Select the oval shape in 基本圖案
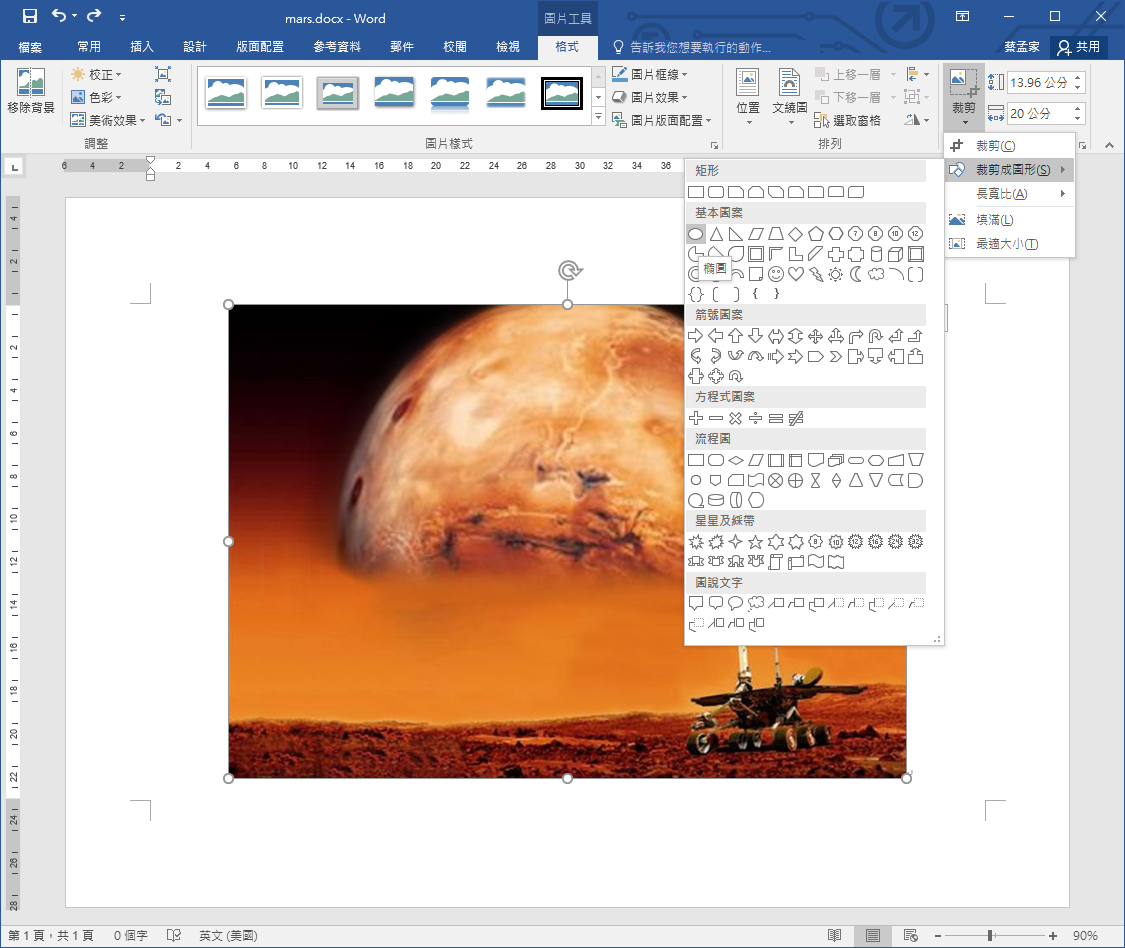1125x948 pixels. 696,234
